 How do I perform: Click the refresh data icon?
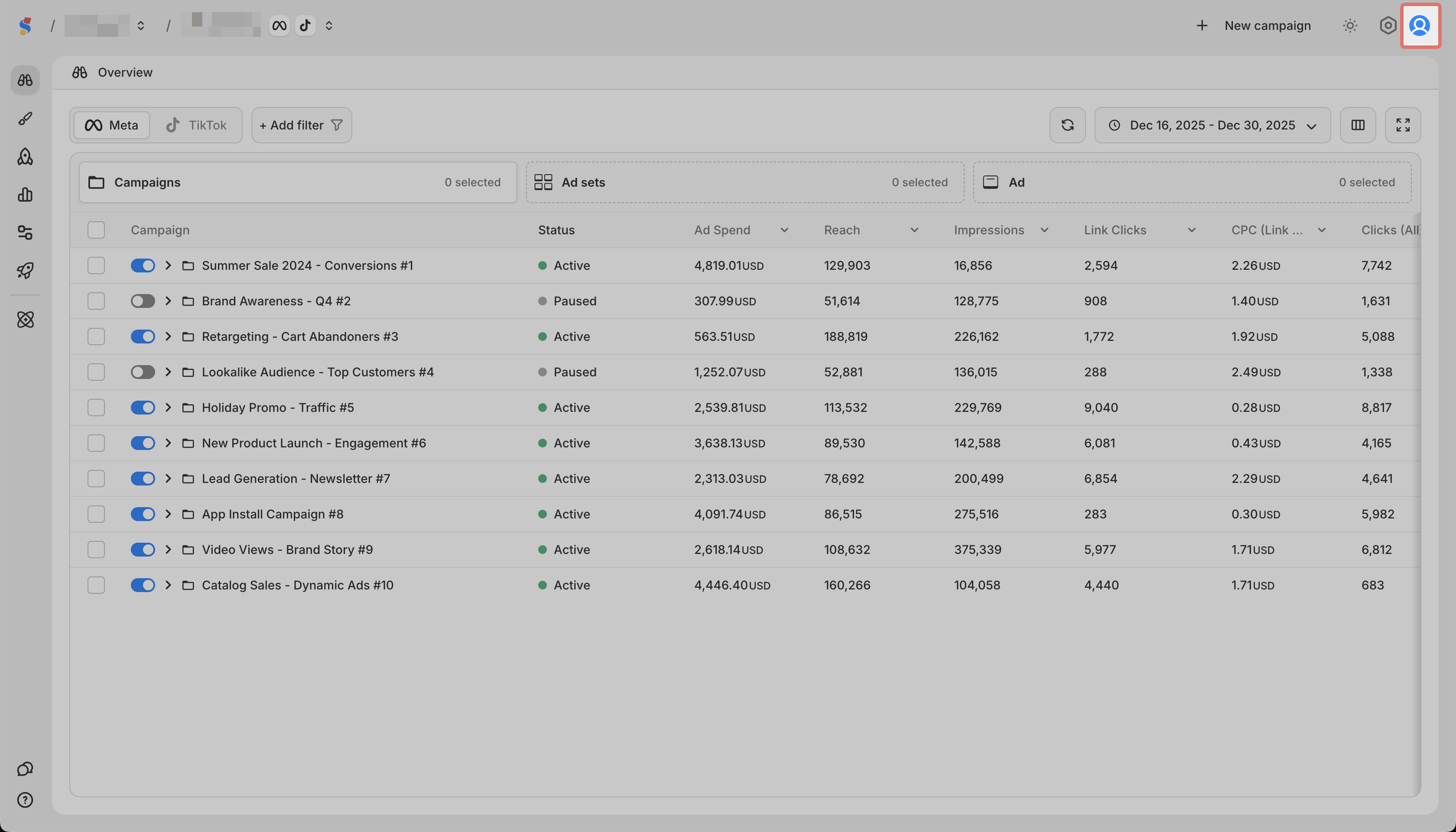(1067, 125)
